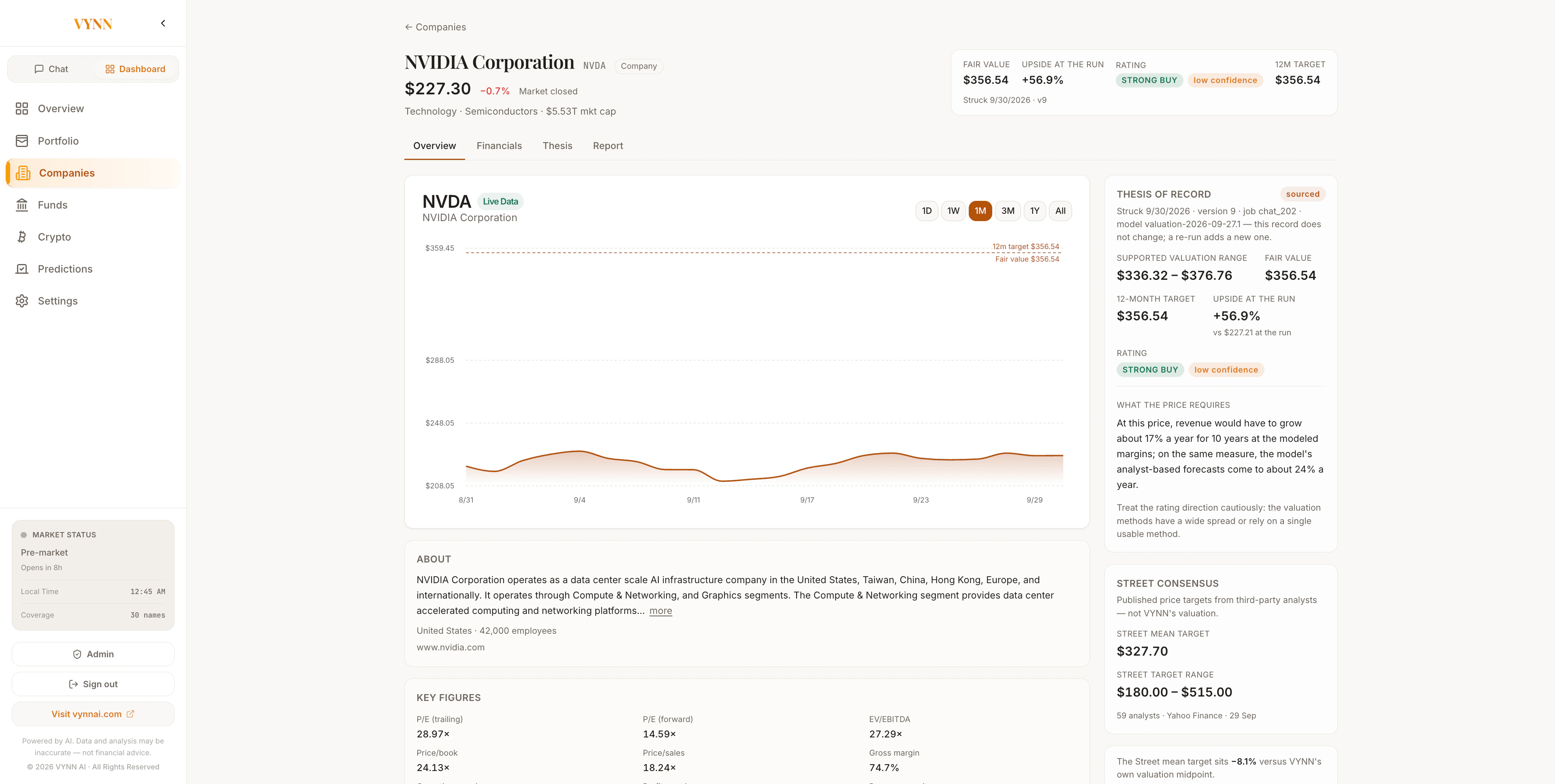Open the Report tab
The width and height of the screenshot is (1555, 784).
608,146
